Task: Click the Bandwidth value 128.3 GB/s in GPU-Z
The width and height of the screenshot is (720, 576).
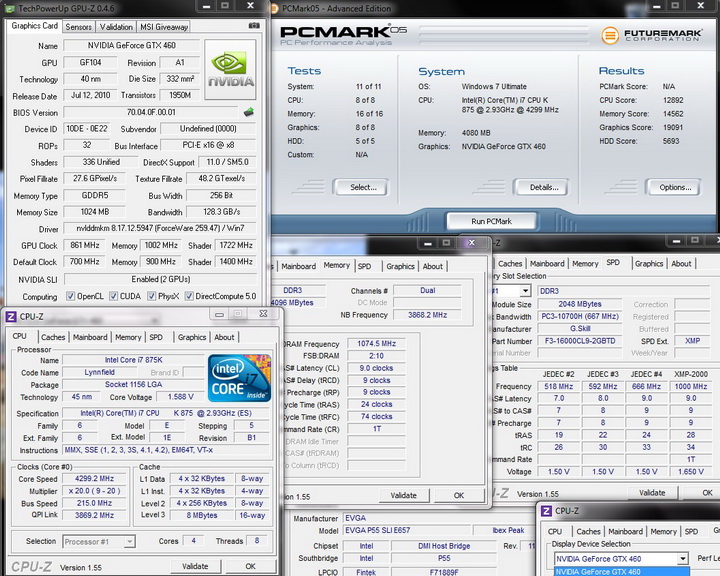Action: click(x=221, y=212)
